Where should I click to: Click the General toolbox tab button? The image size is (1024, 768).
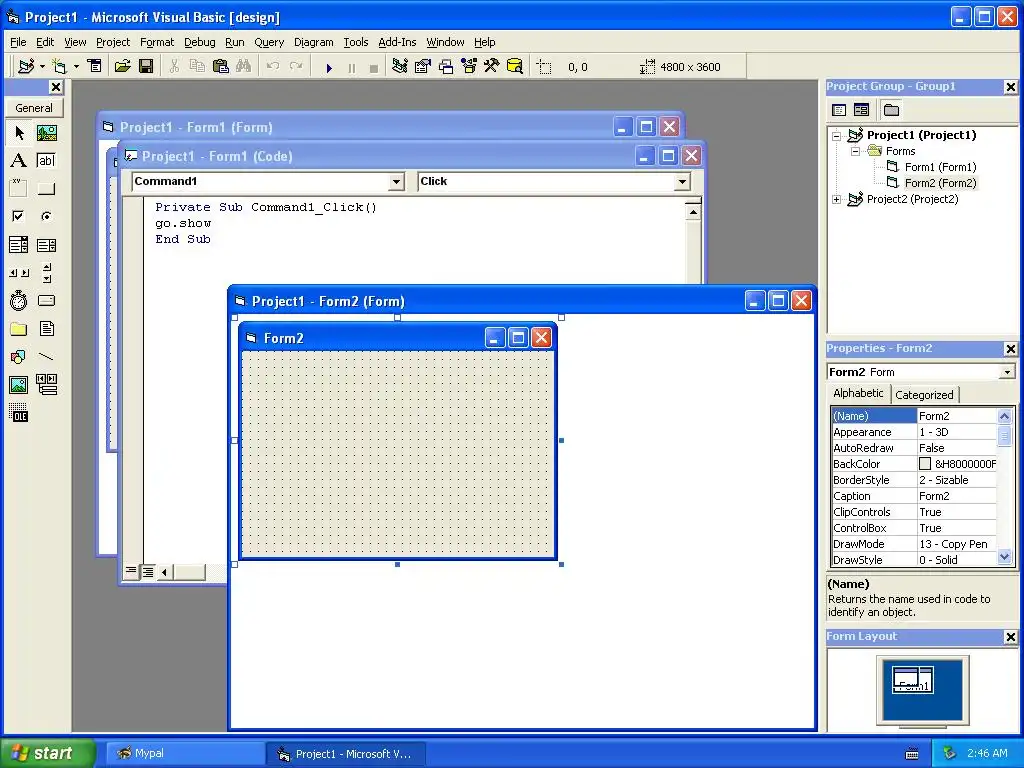pyautogui.click(x=34, y=108)
